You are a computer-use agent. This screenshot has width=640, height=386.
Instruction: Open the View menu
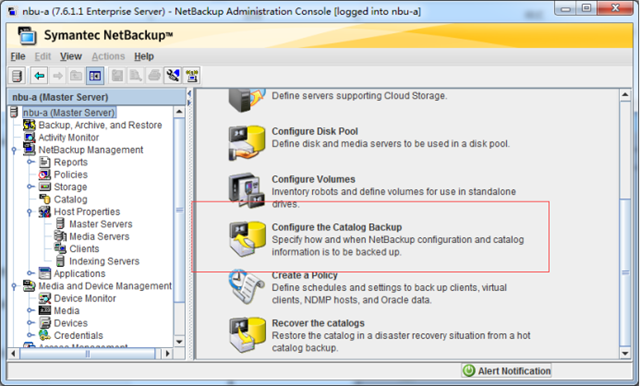(x=71, y=56)
